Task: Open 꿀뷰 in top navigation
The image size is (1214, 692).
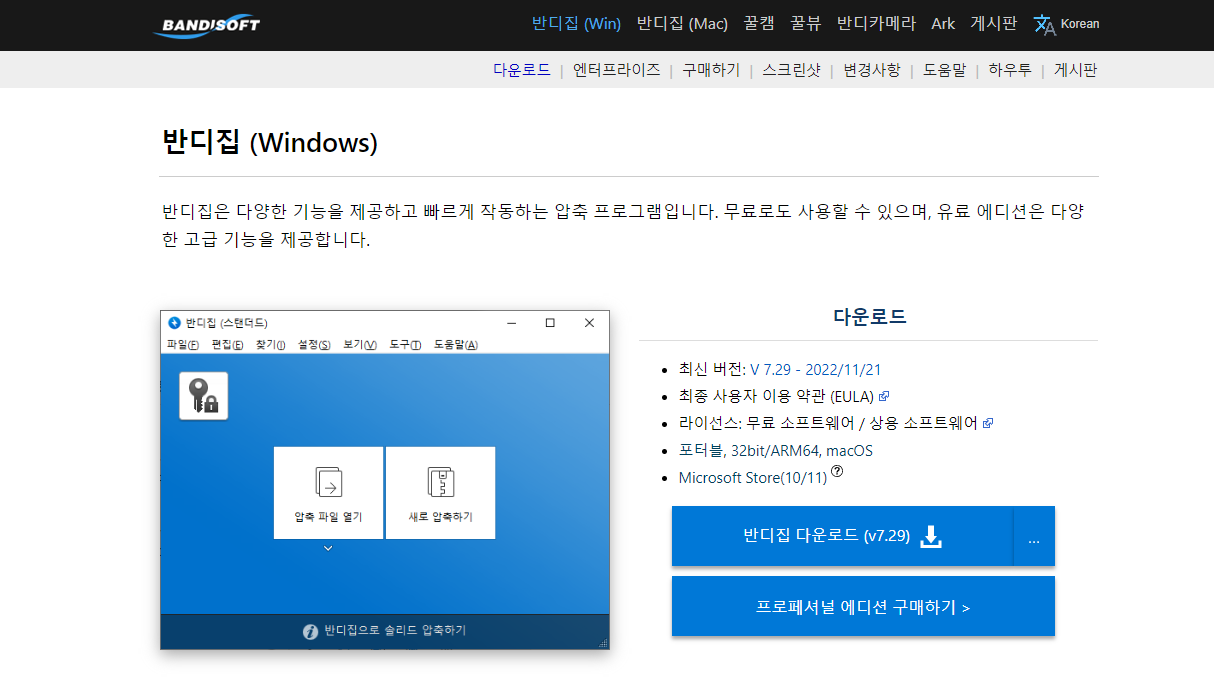Action: click(x=804, y=24)
